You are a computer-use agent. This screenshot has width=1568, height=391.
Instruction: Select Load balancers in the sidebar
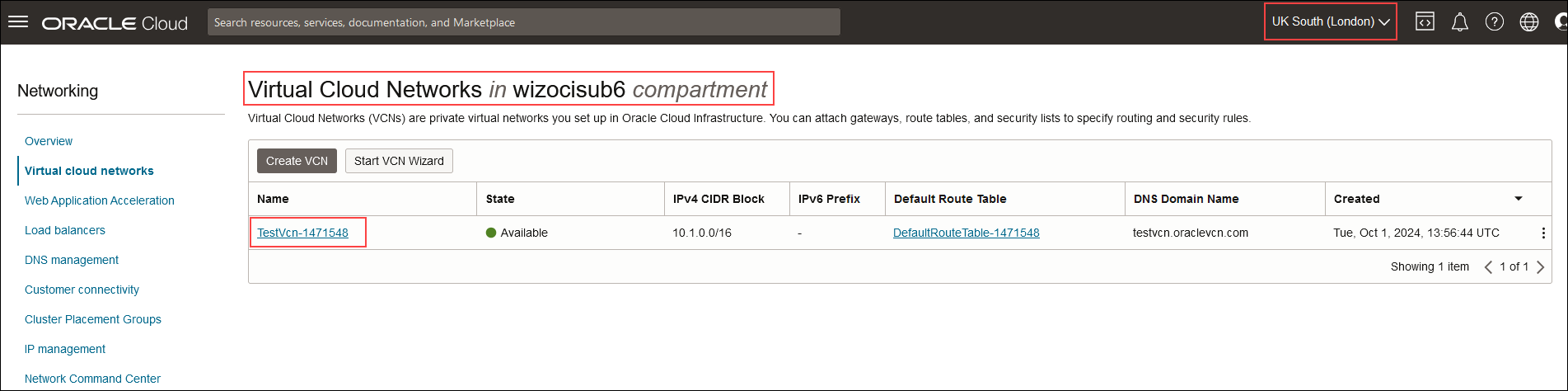[65, 230]
